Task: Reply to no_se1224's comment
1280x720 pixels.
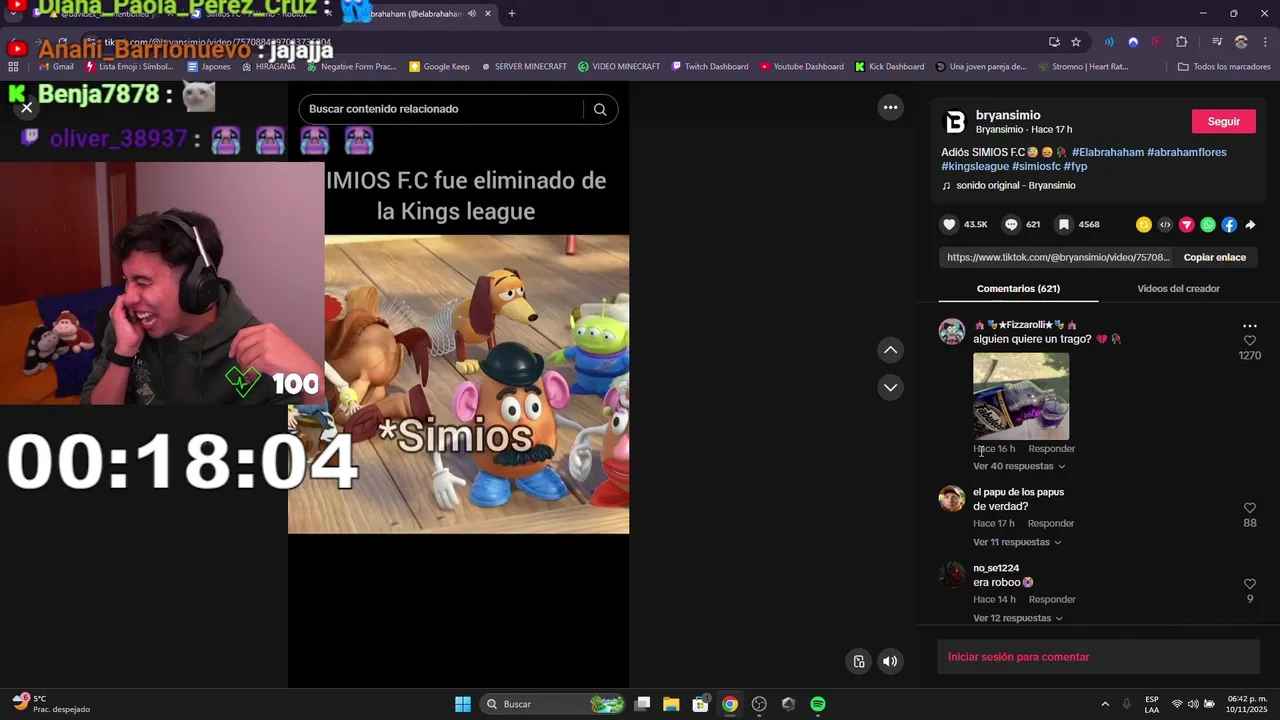Action: pyautogui.click(x=1052, y=600)
